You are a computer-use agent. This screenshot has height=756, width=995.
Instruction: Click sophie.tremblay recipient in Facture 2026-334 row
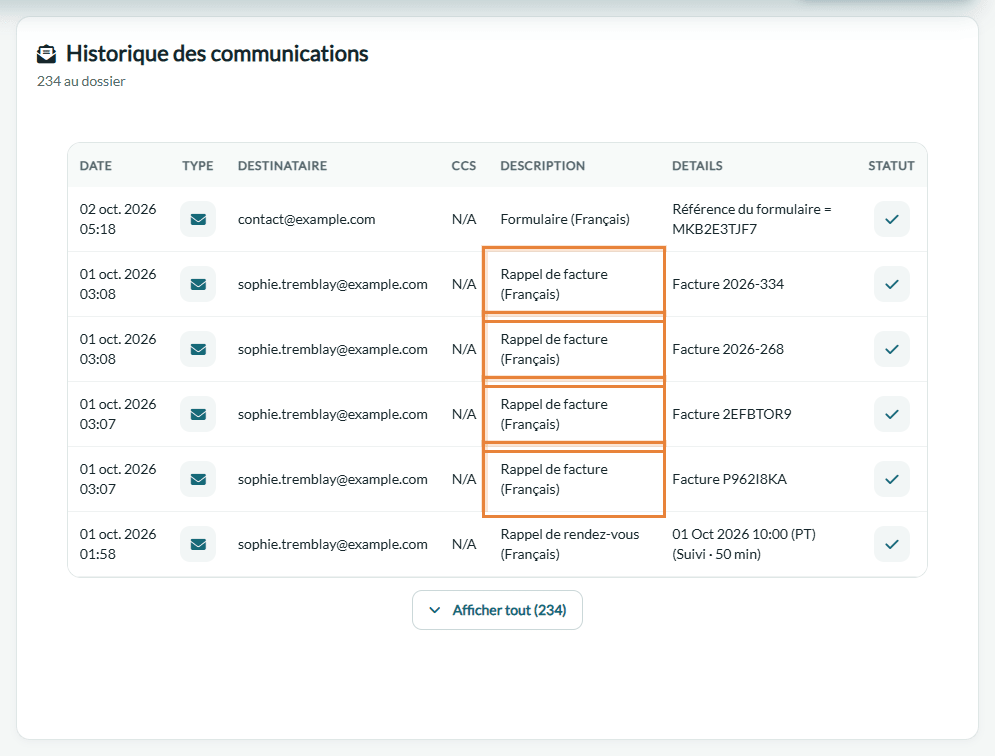[x=333, y=284]
